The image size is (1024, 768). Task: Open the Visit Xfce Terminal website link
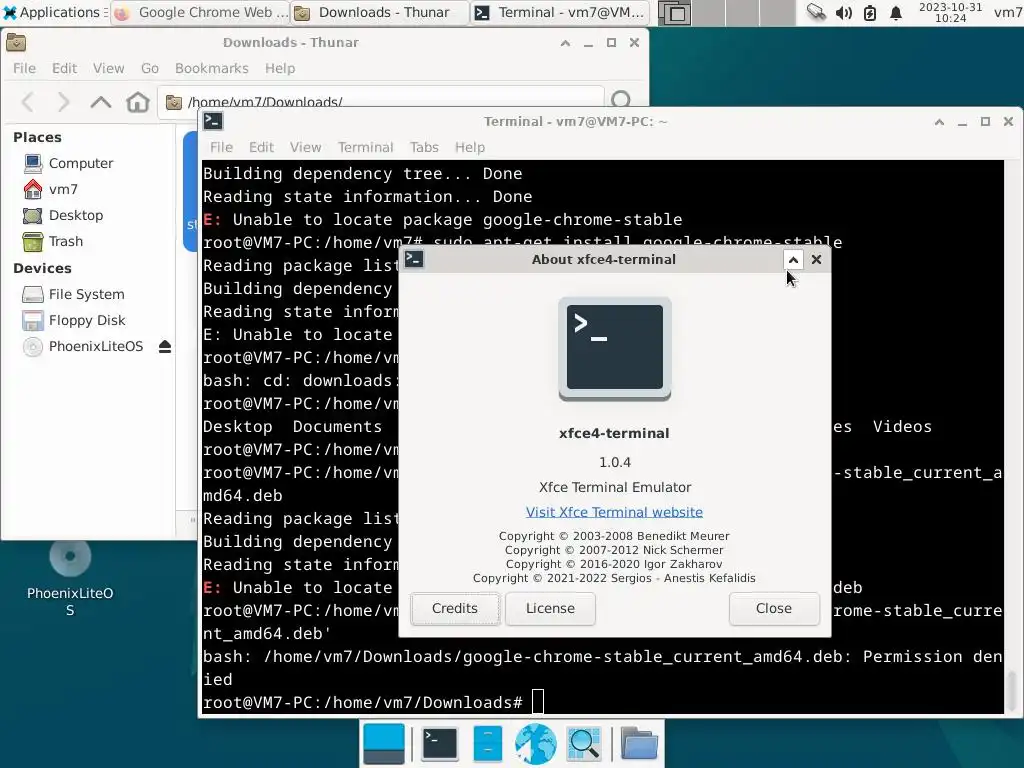615,512
